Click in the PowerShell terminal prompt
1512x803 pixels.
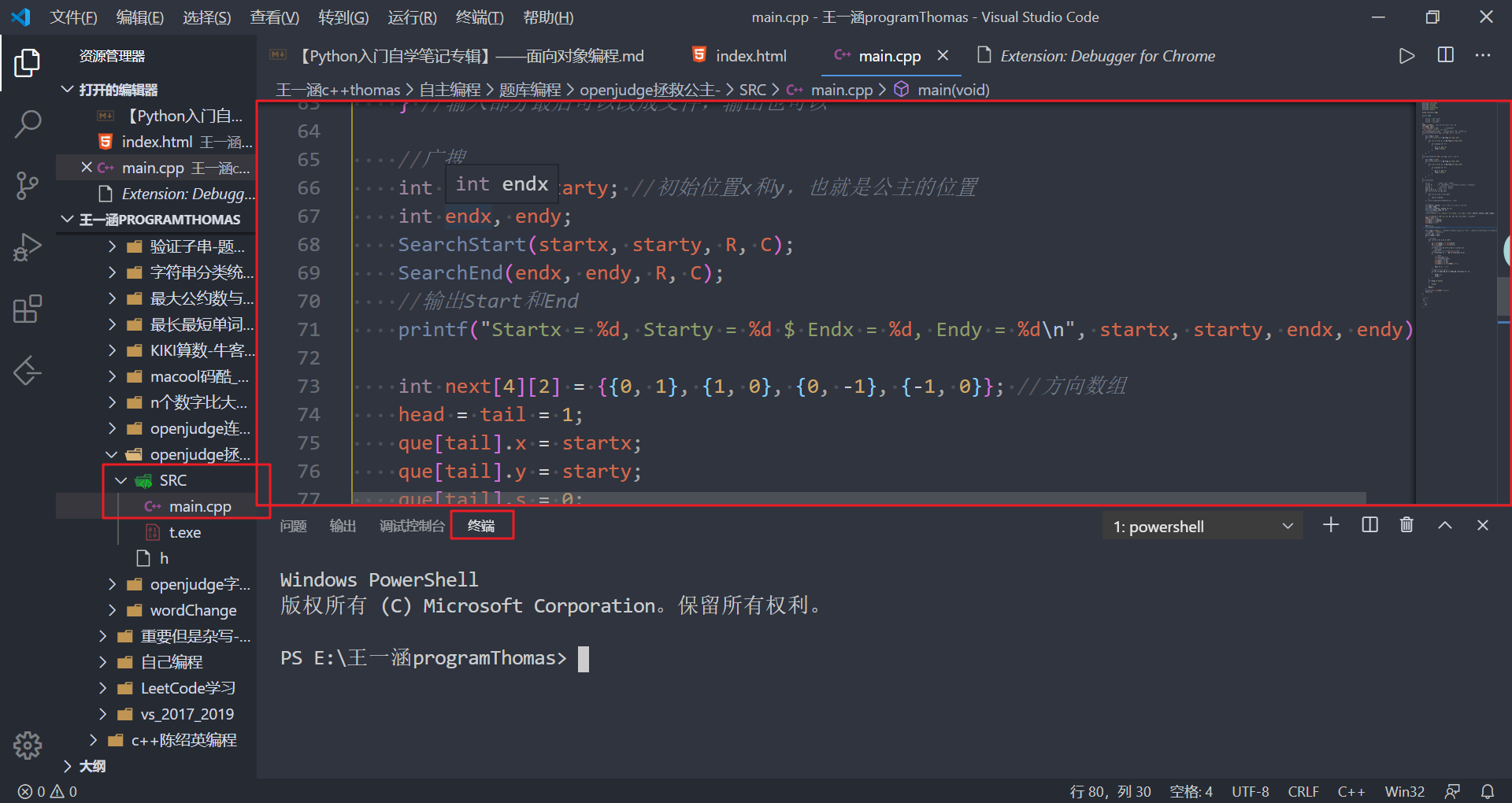584,658
